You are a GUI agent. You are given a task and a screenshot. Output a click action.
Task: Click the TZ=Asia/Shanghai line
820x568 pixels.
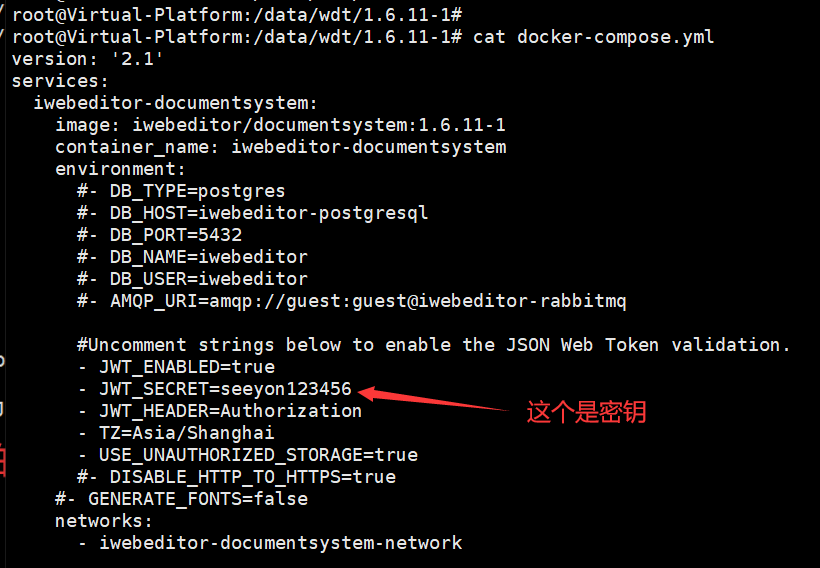click(176, 433)
